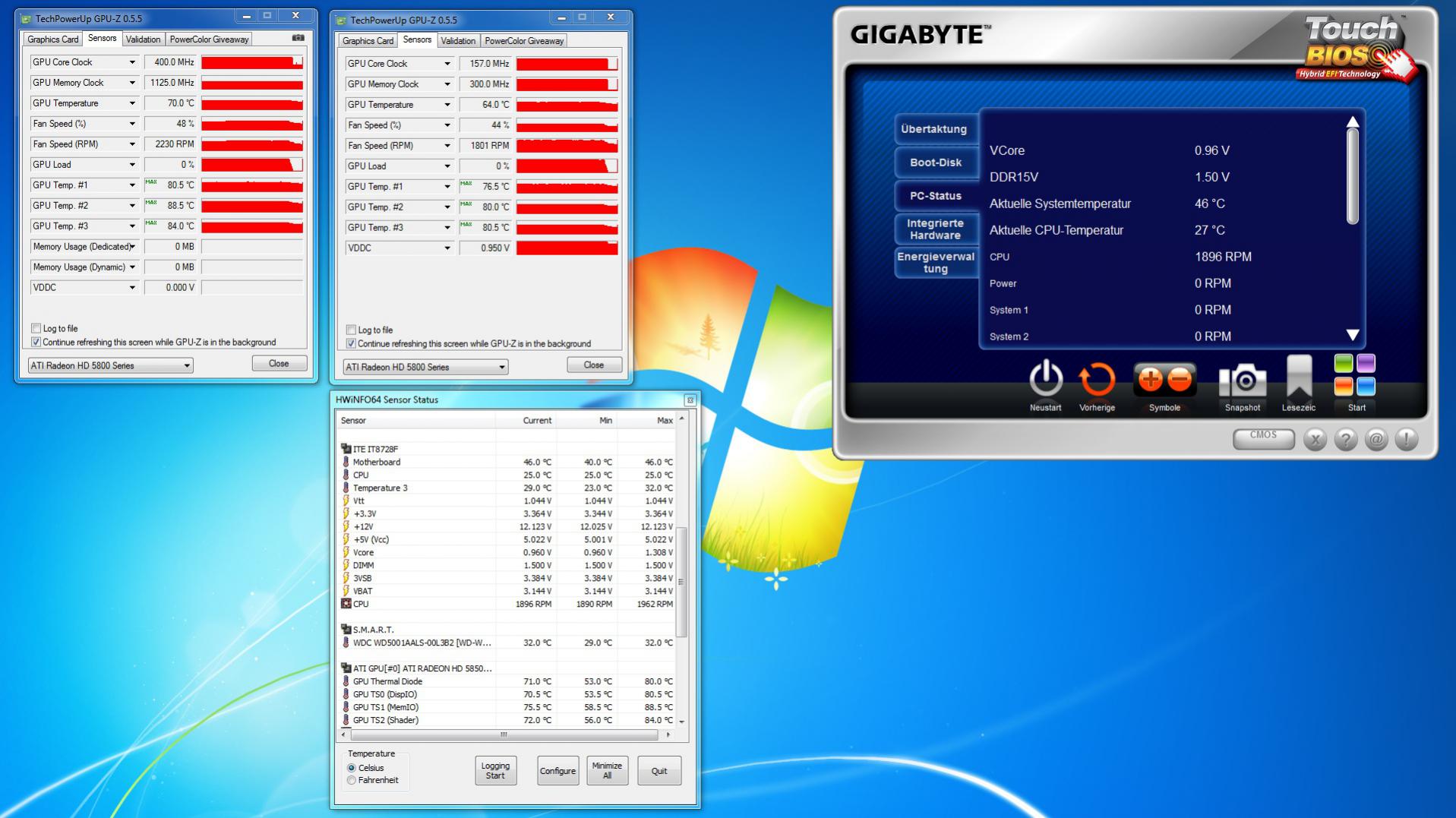Enable Log to file in right GPU-Z window
1456x818 pixels.
click(x=351, y=330)
